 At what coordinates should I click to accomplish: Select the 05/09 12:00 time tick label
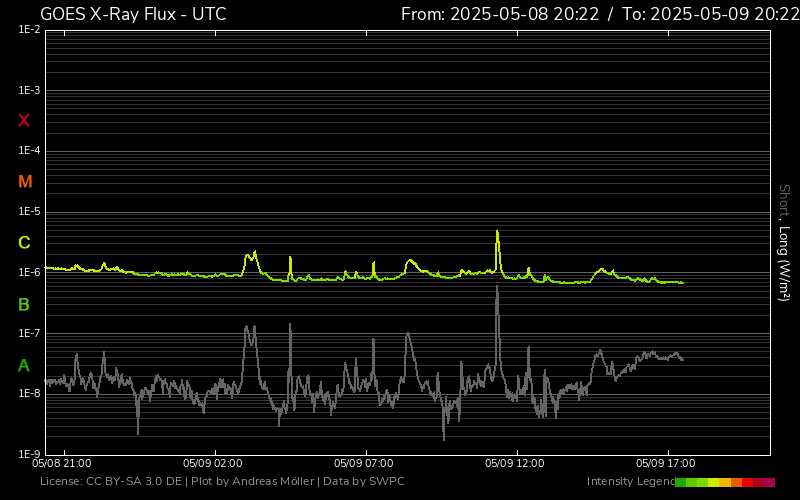tap(514, 464)
